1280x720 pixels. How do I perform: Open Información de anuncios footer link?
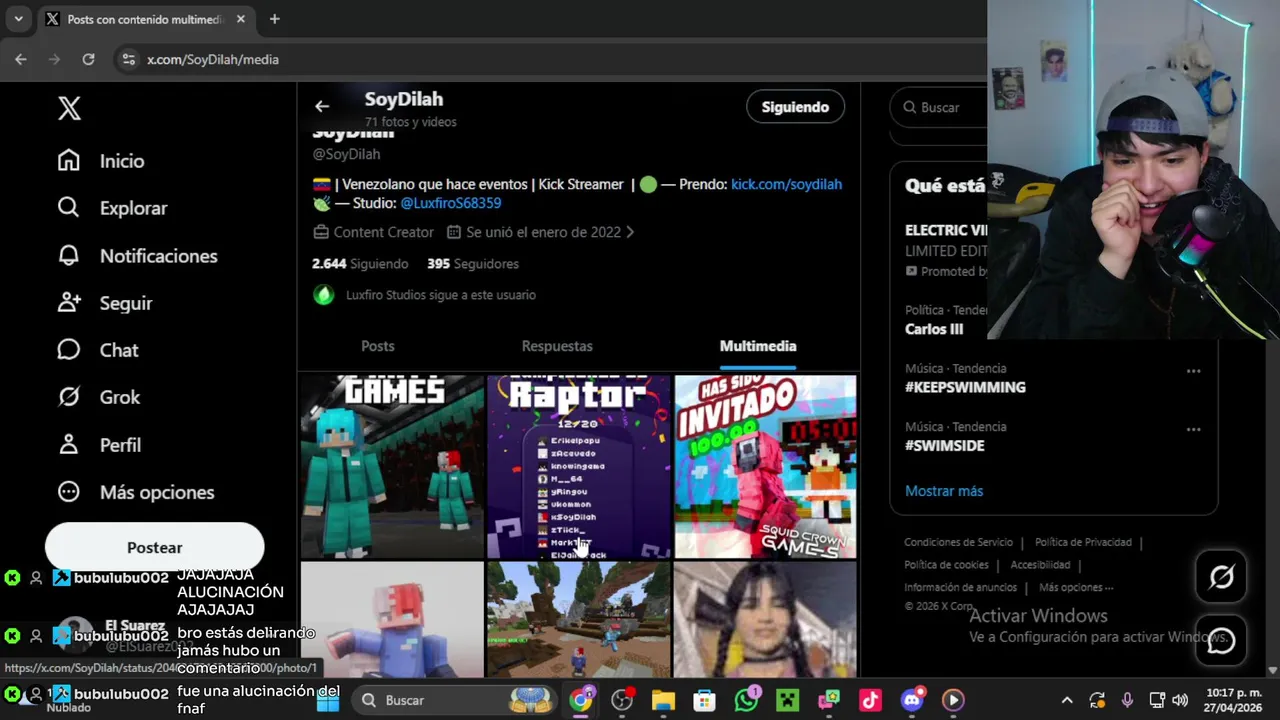click(960, 587)
